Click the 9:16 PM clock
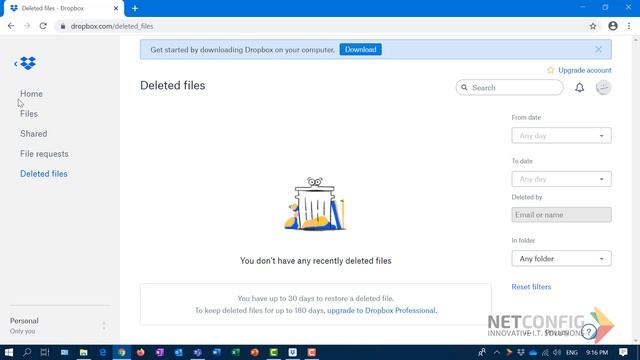Viewport: 640px width, 360px height. [x=597, y=352]
